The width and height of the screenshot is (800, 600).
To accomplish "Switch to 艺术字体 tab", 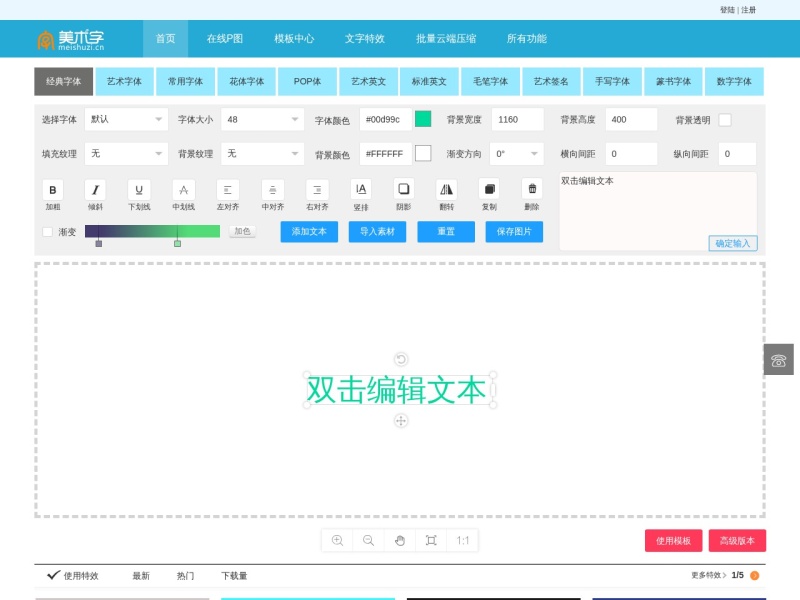I will (124, 82).
